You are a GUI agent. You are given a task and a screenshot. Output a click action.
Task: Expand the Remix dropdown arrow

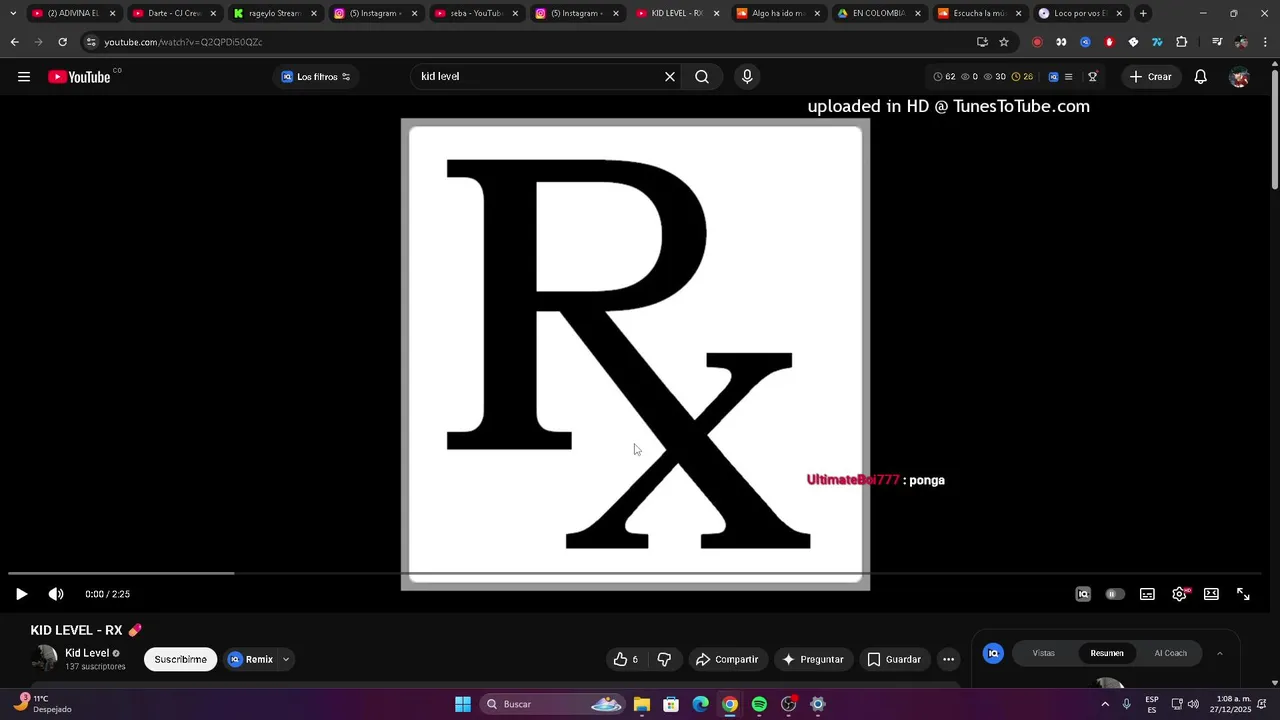tap(286, 659)
